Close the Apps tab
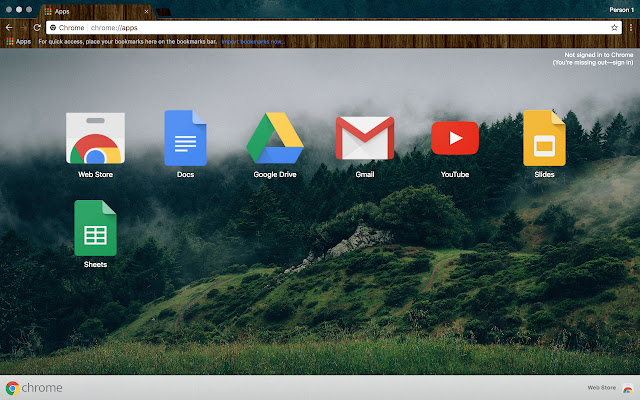The width and height of the screenshot is (640, 400). [147, 11]
